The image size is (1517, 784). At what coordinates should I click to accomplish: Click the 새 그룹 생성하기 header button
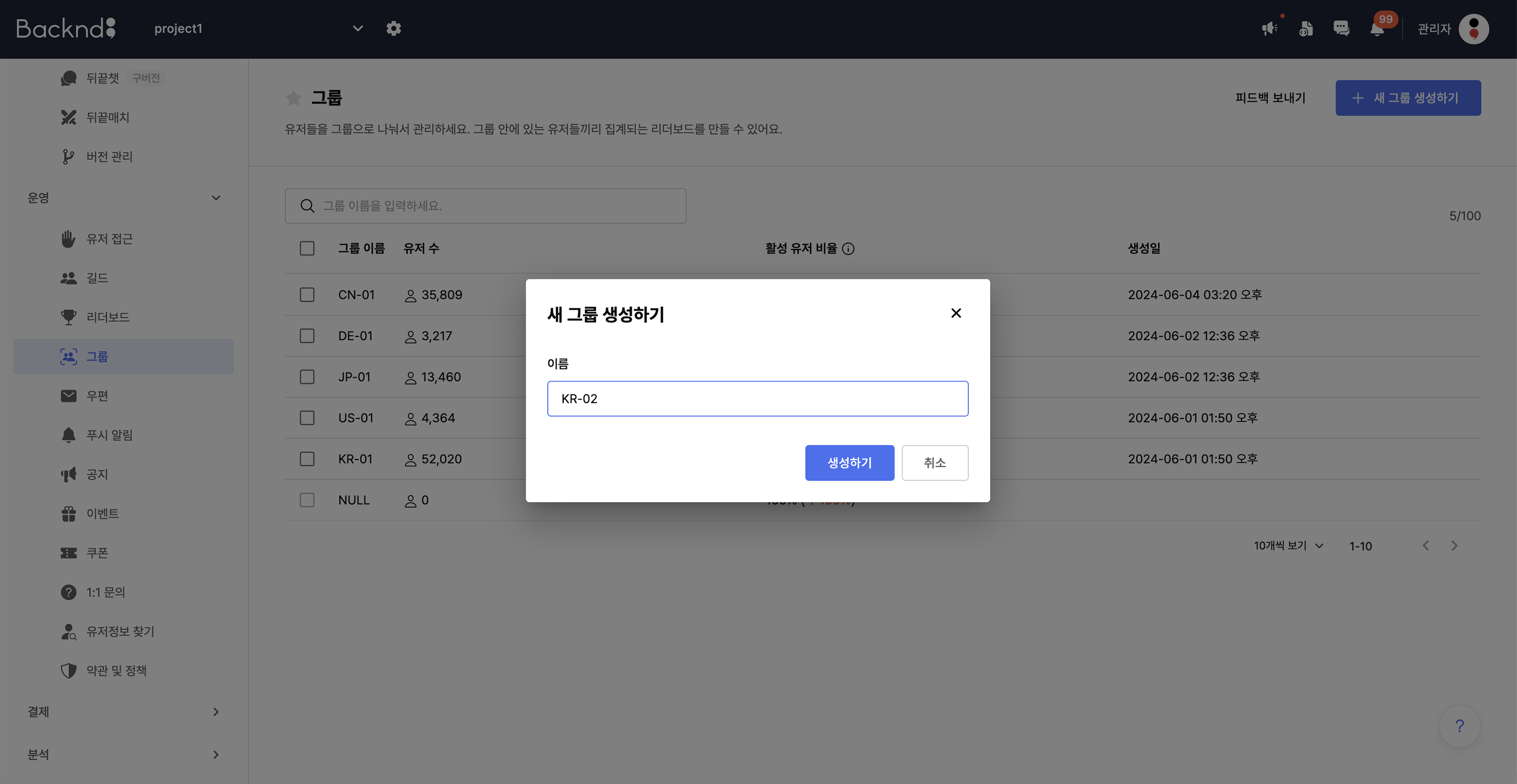1407,98
